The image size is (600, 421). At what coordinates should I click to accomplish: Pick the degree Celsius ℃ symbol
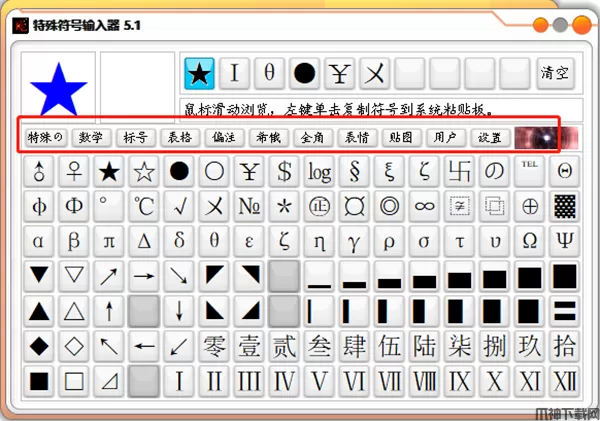(145, 206)
